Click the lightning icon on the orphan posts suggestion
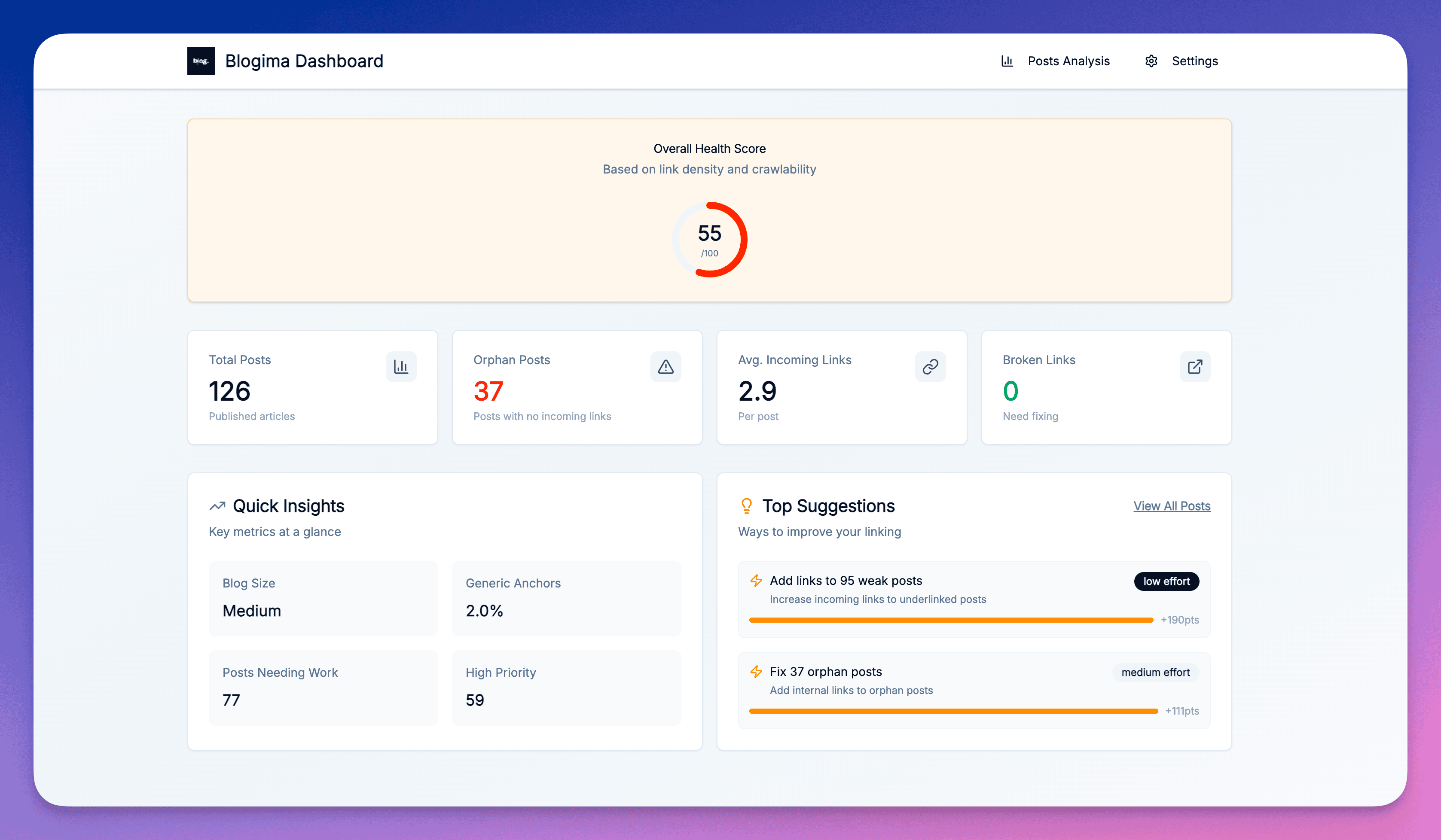This screenshot has width=1441, height=840. (756, 672)
